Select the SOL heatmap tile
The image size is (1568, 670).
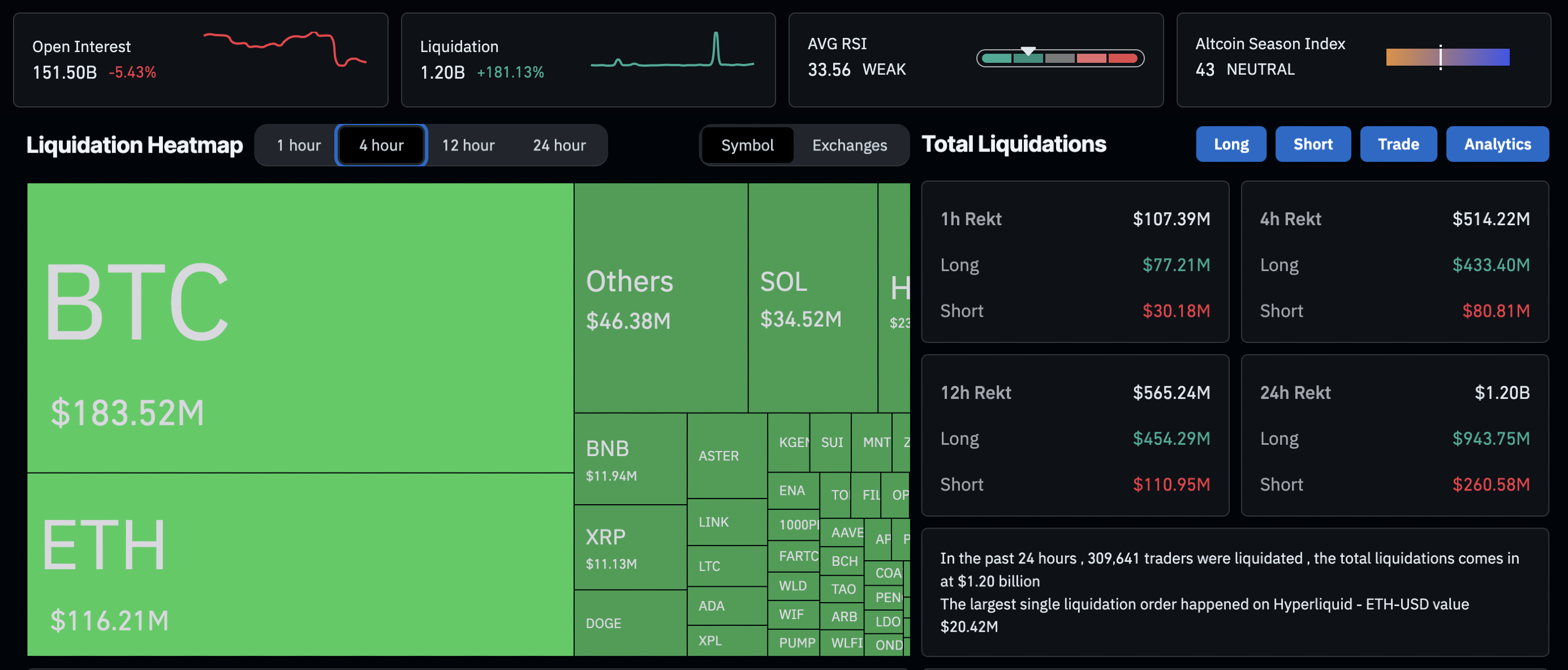click(812, 297)
